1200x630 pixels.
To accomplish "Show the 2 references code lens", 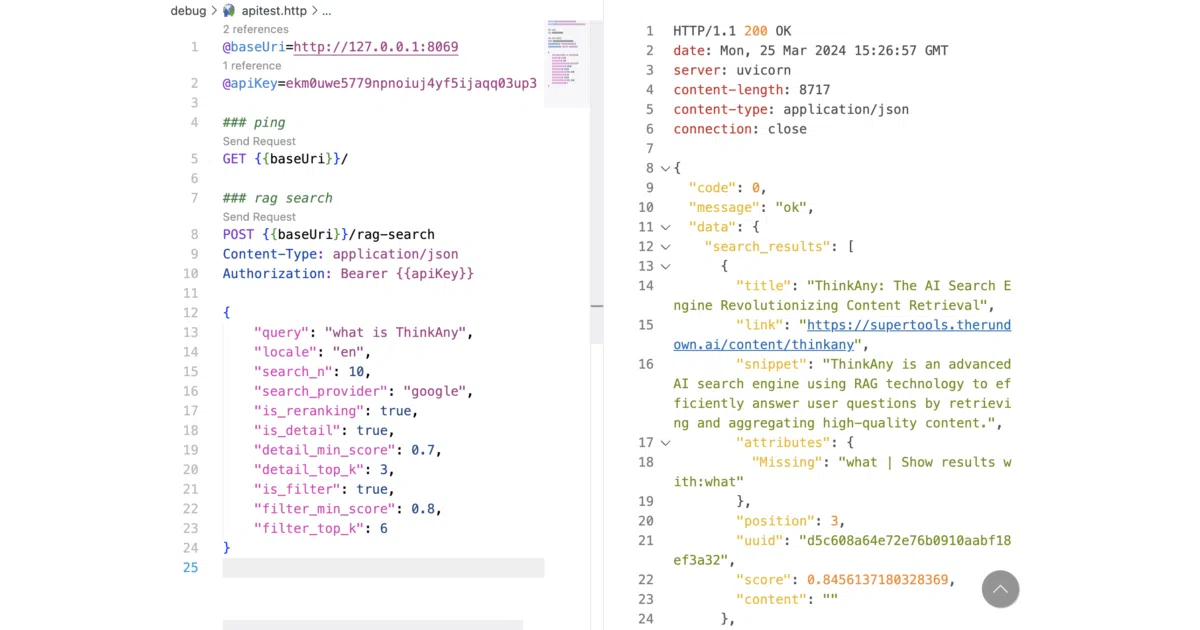I will point(255,30).
